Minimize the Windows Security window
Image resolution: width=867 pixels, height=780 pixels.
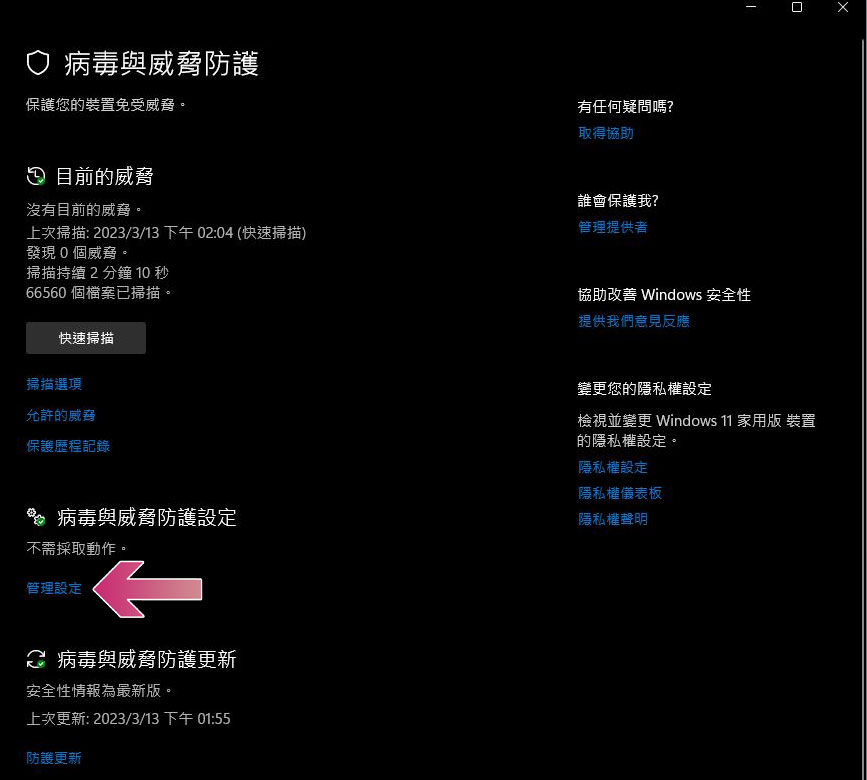click(751, 7)
